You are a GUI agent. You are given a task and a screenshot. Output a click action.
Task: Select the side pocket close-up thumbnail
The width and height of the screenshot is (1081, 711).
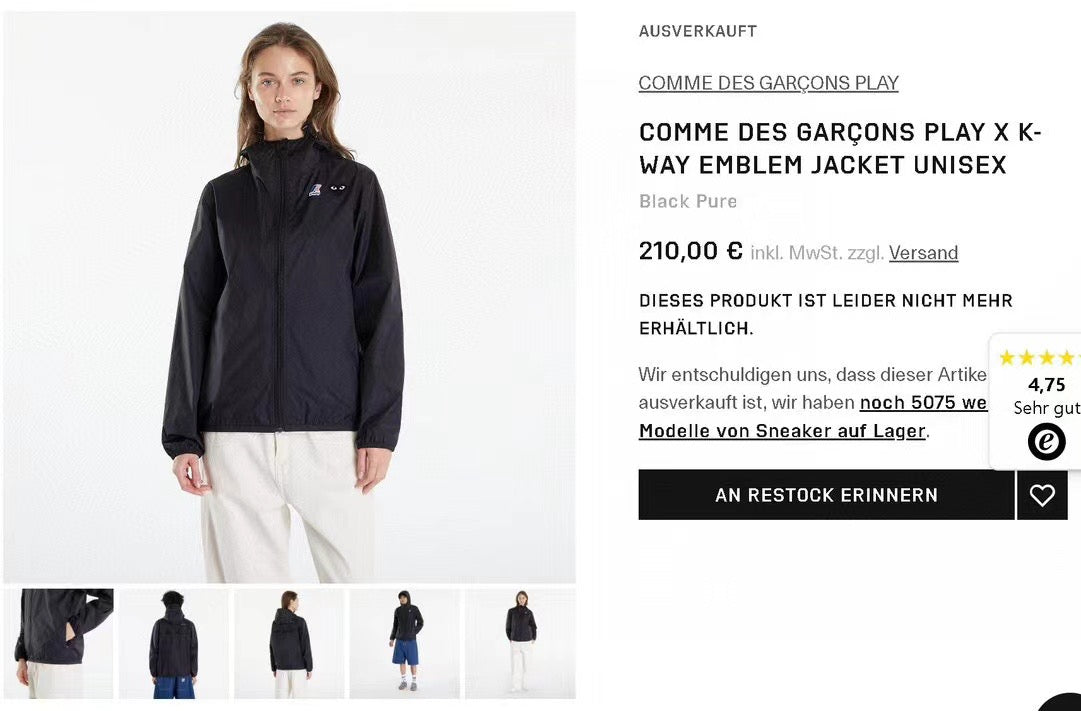58,643
